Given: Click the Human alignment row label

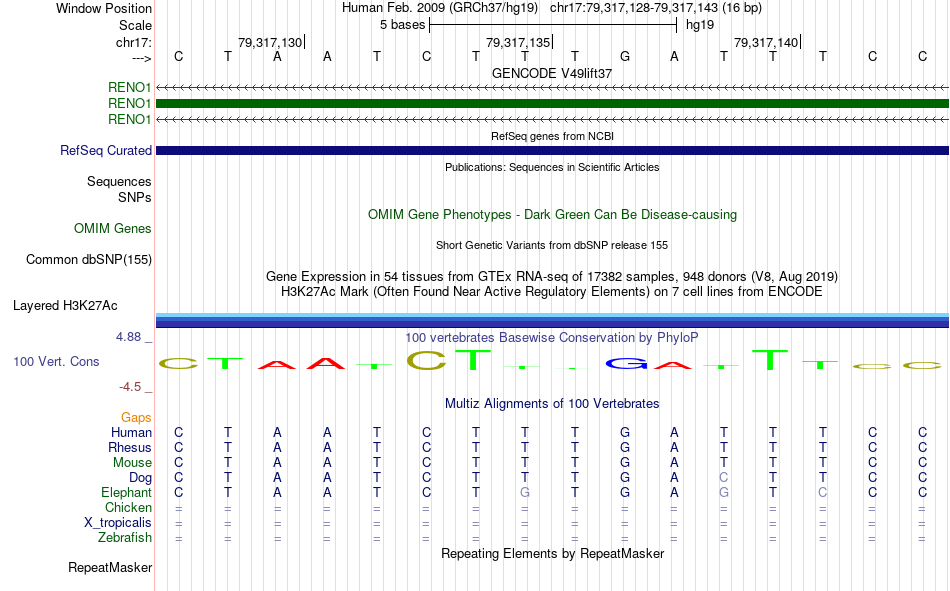Looking at the screenshot, I should pos(131,433).
